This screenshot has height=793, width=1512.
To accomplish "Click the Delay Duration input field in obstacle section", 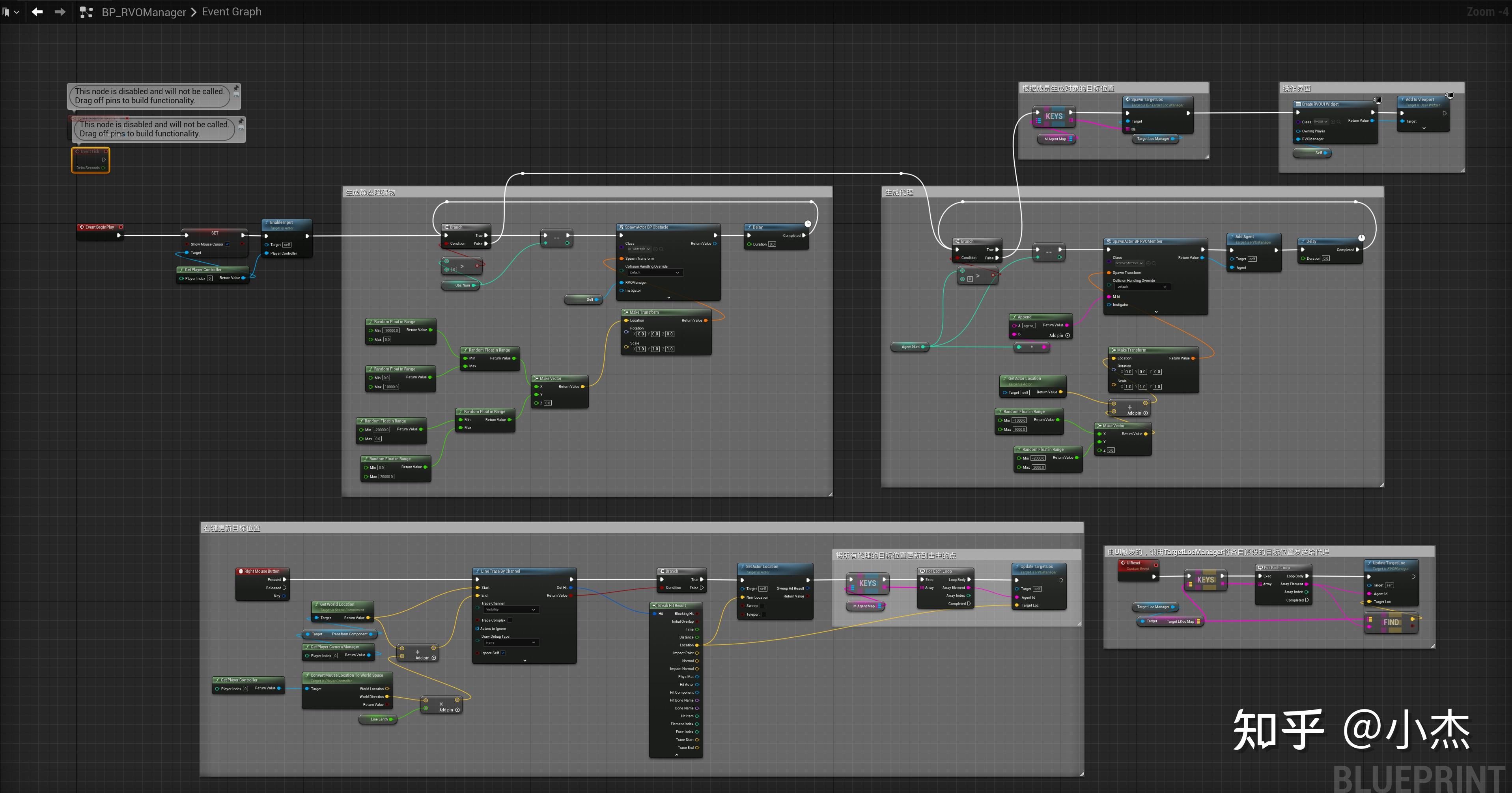I will click(772, 244).
